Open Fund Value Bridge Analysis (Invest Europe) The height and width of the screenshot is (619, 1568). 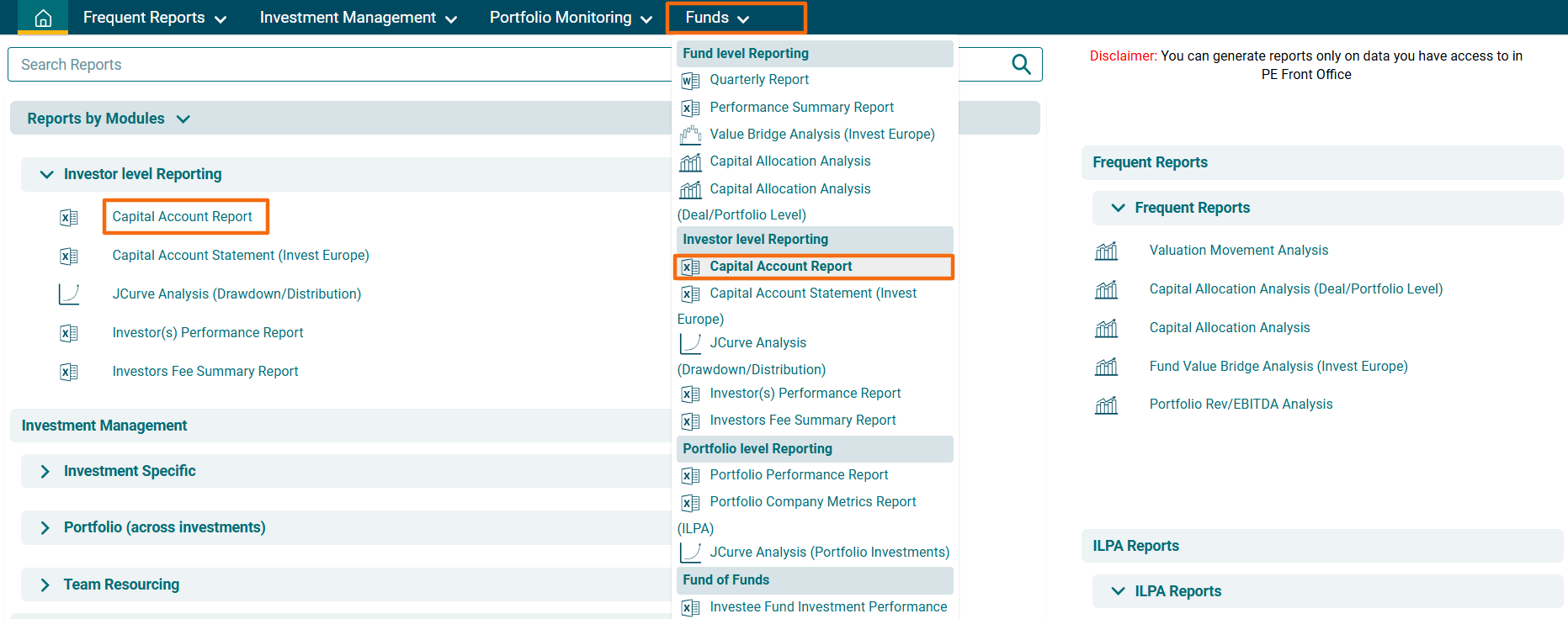point(1278,367)
